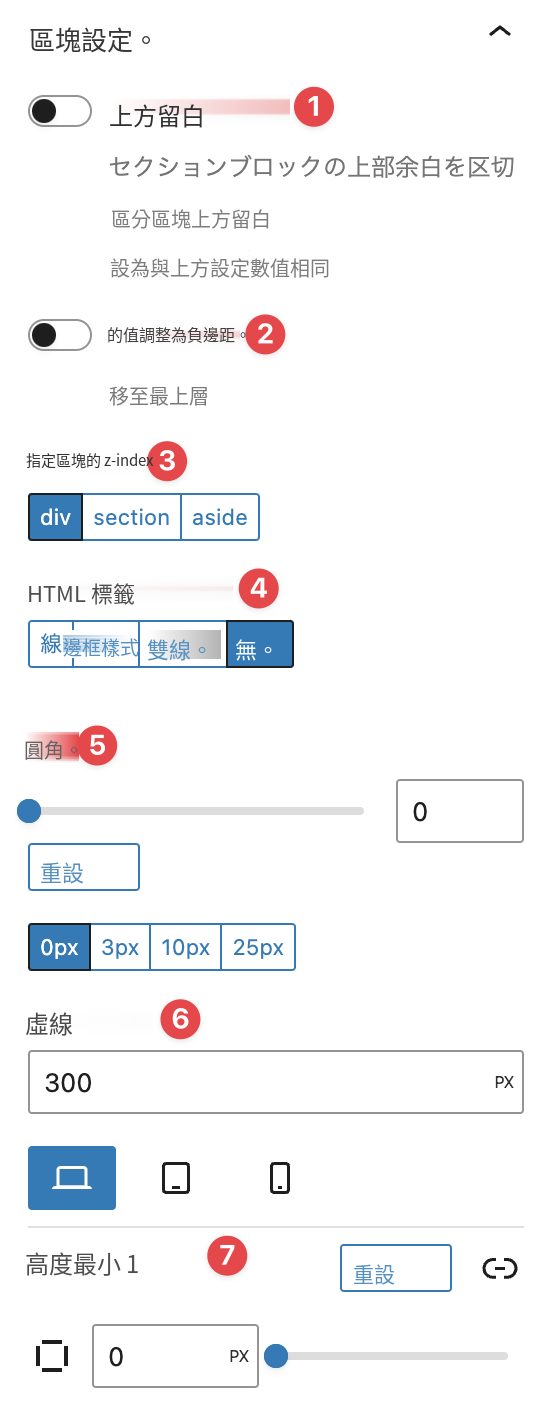This screenshot has width=550, height=1410.
Task: Select the div tag option
Action: pyautogui.click(x=55, y=517)
